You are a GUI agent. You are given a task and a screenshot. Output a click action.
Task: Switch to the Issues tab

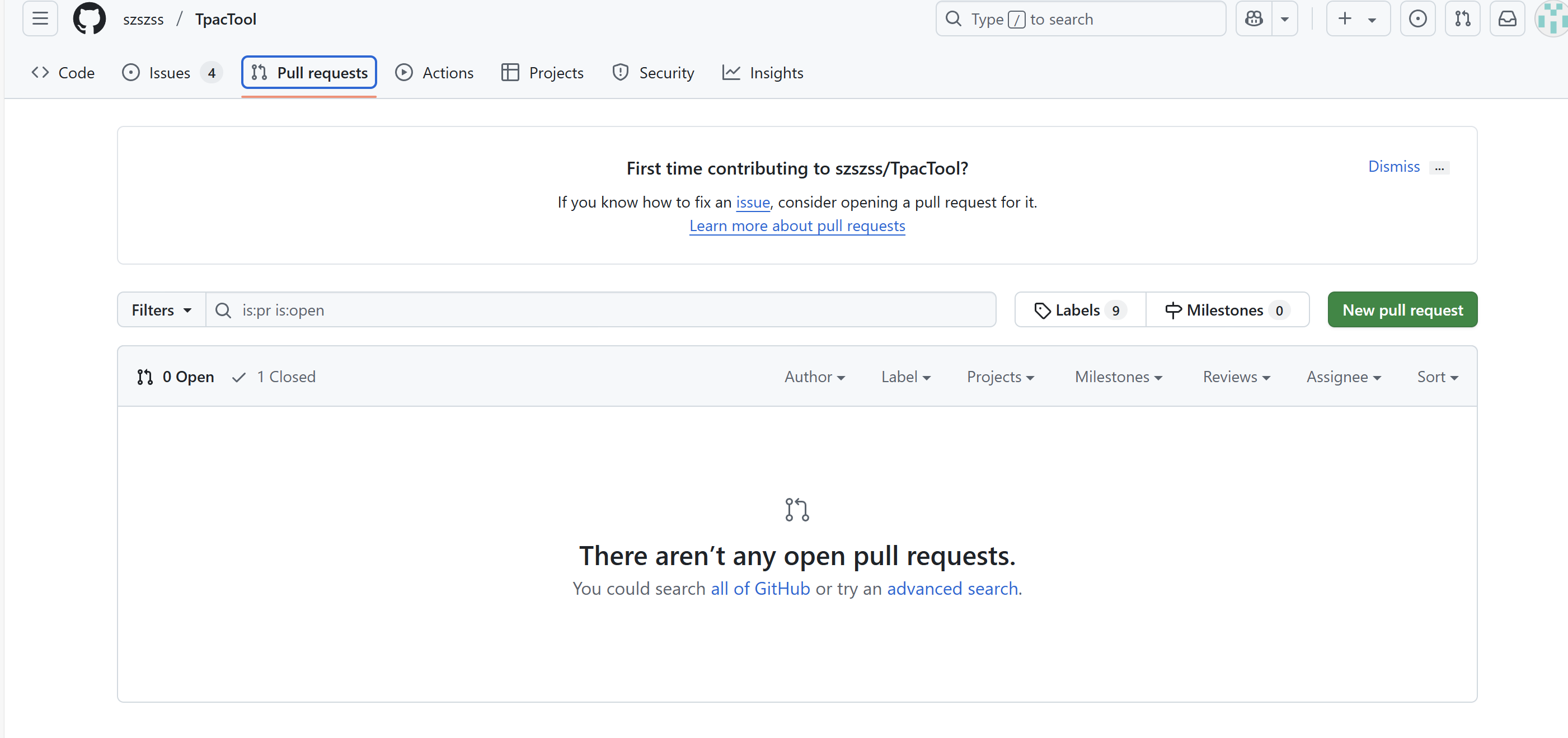click(x=171, y=73)
